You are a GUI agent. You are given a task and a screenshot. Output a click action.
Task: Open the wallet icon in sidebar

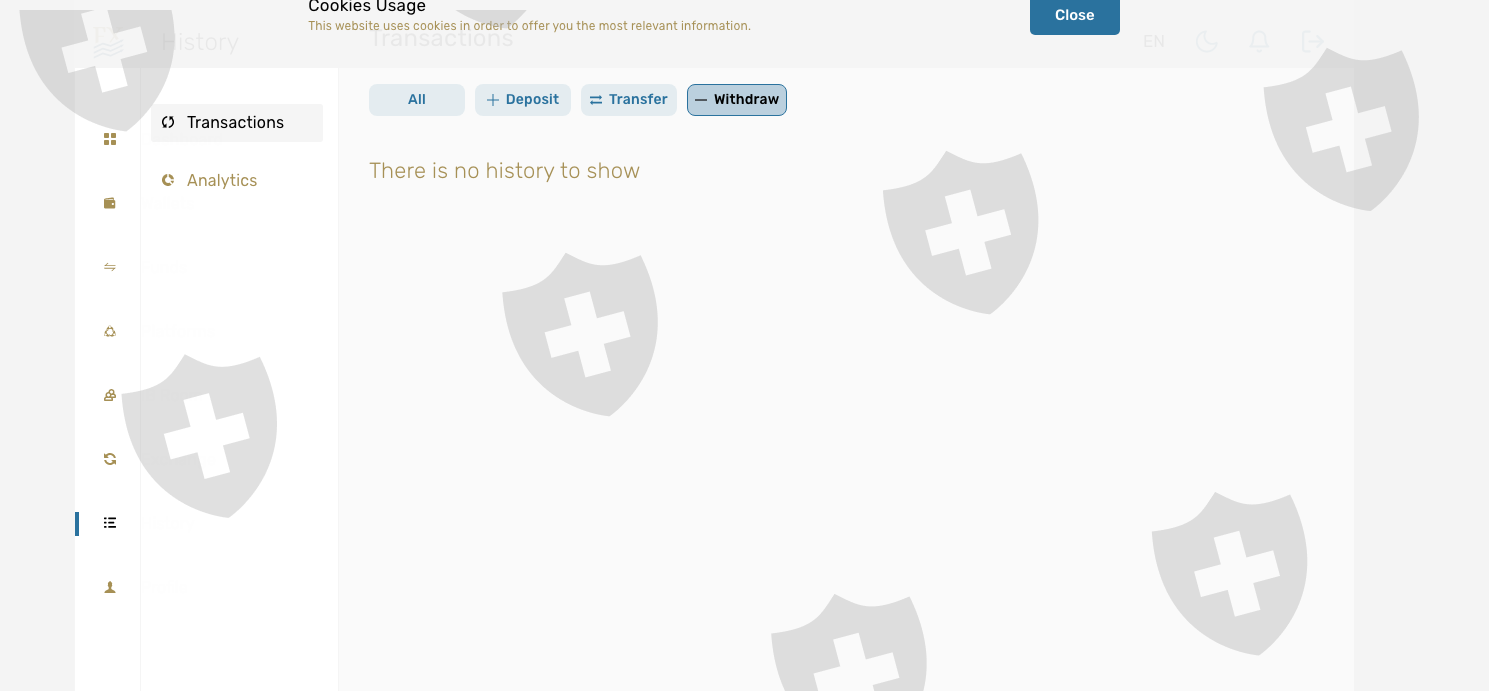click(110, 203)
